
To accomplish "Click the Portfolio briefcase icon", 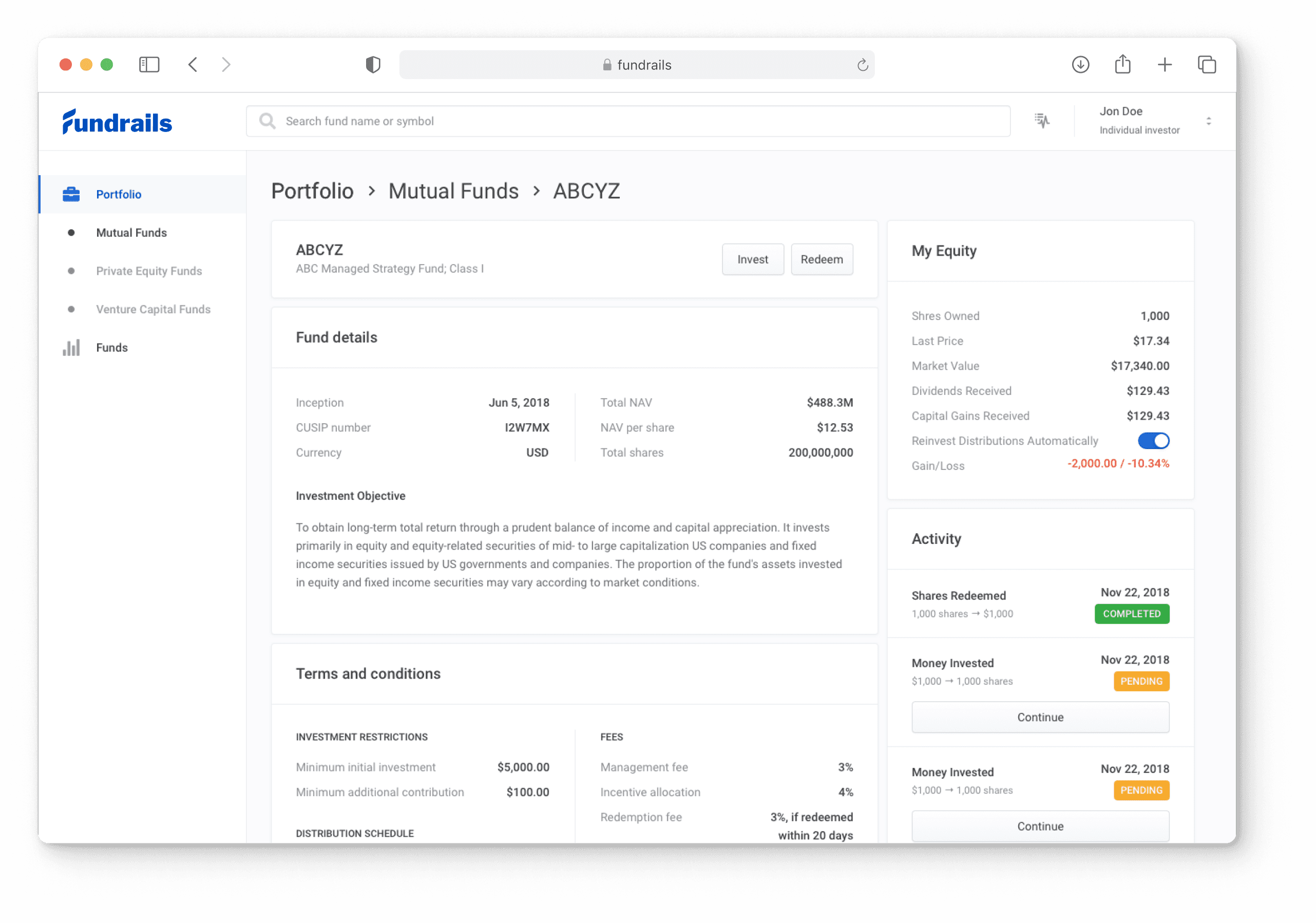I will 71,194.
